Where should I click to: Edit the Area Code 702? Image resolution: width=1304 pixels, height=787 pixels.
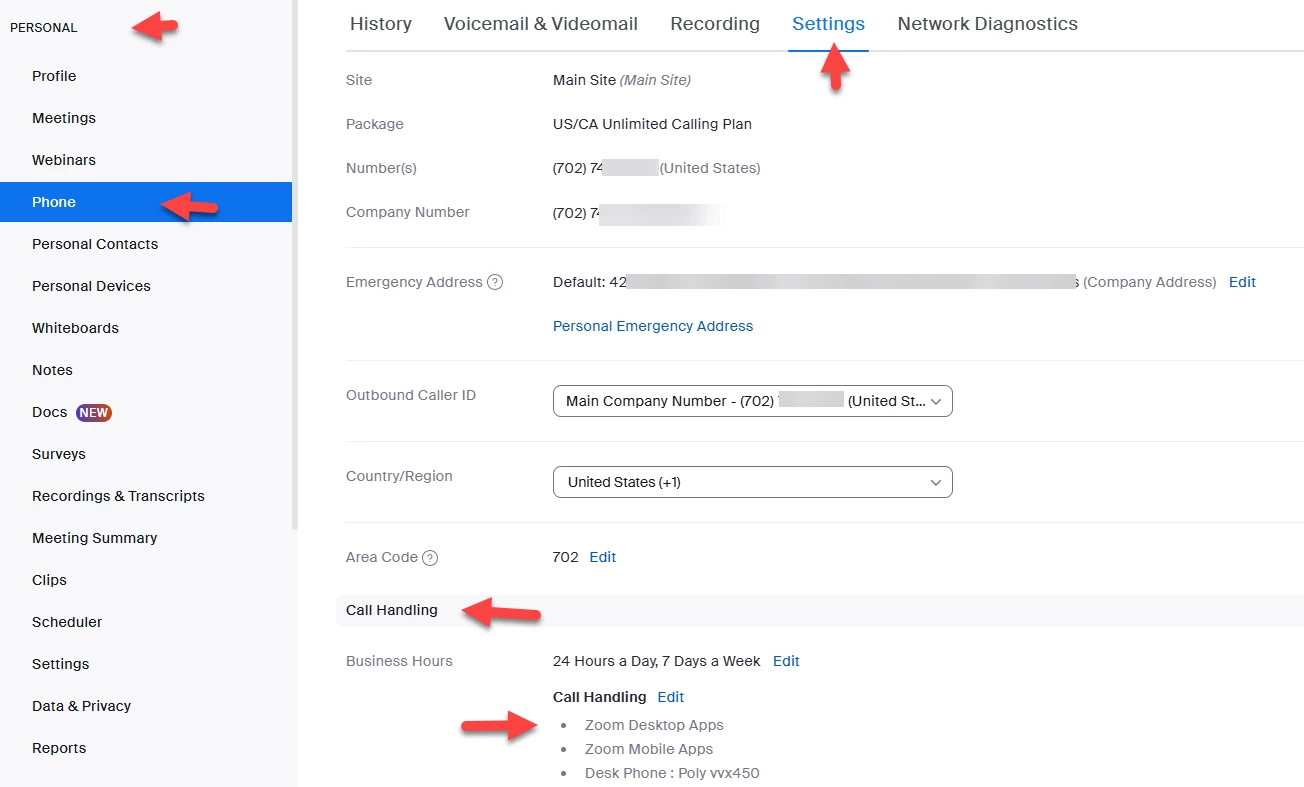click(x=603, y=557)
